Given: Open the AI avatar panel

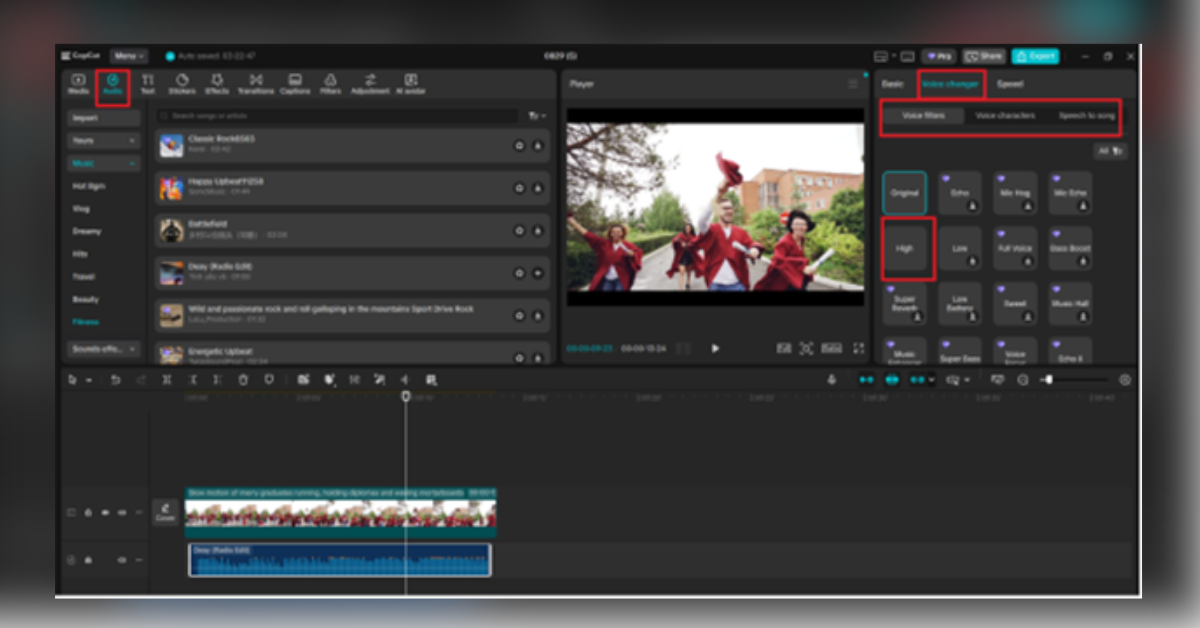Looking at the screenshot, I should click(410, 84).
